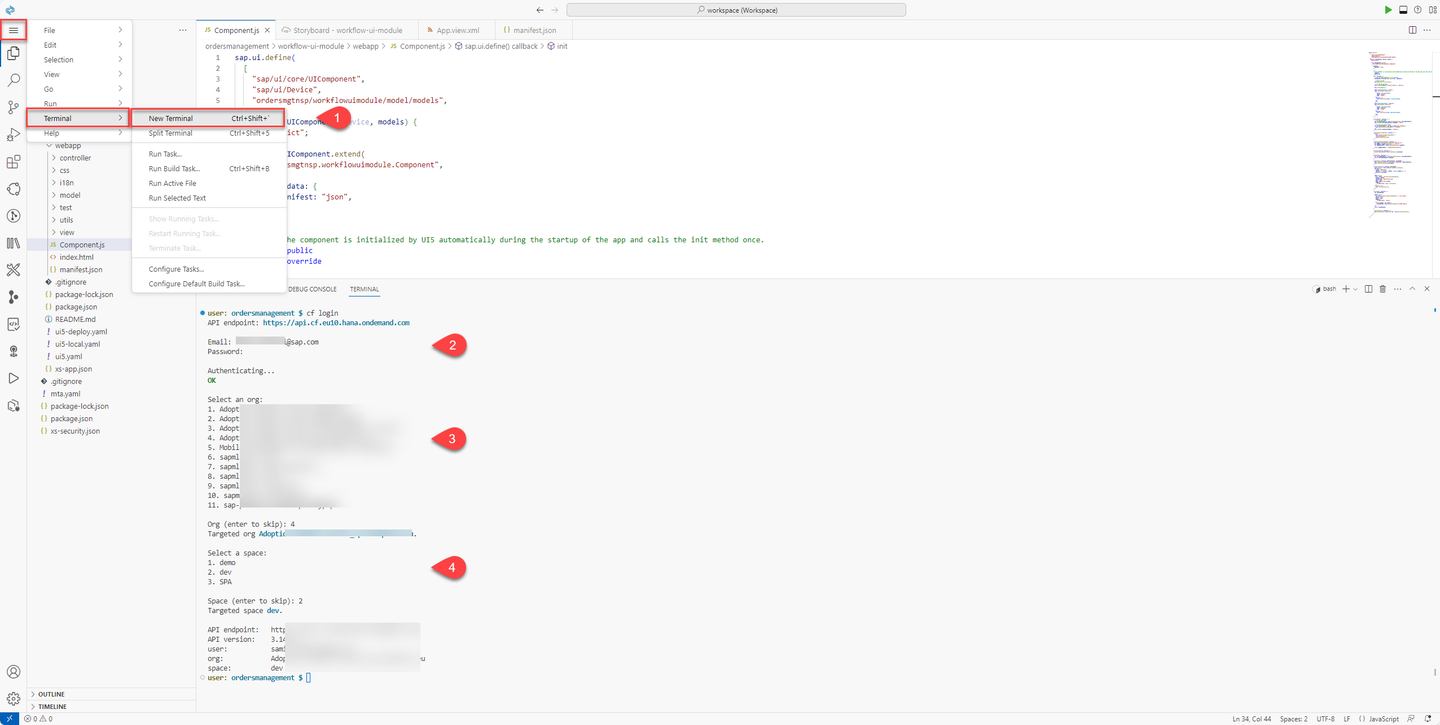Close the terminal panel
The height and width of the screenshot is (725, 1440).
1427,289
